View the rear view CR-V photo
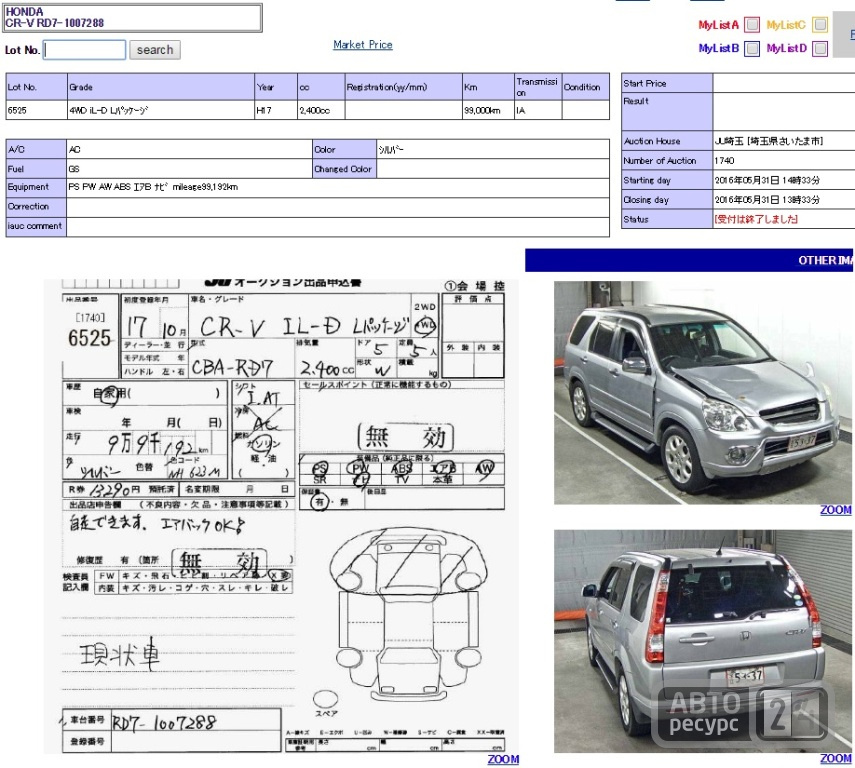This screenshot has width=855, height=768. point(703,641)
